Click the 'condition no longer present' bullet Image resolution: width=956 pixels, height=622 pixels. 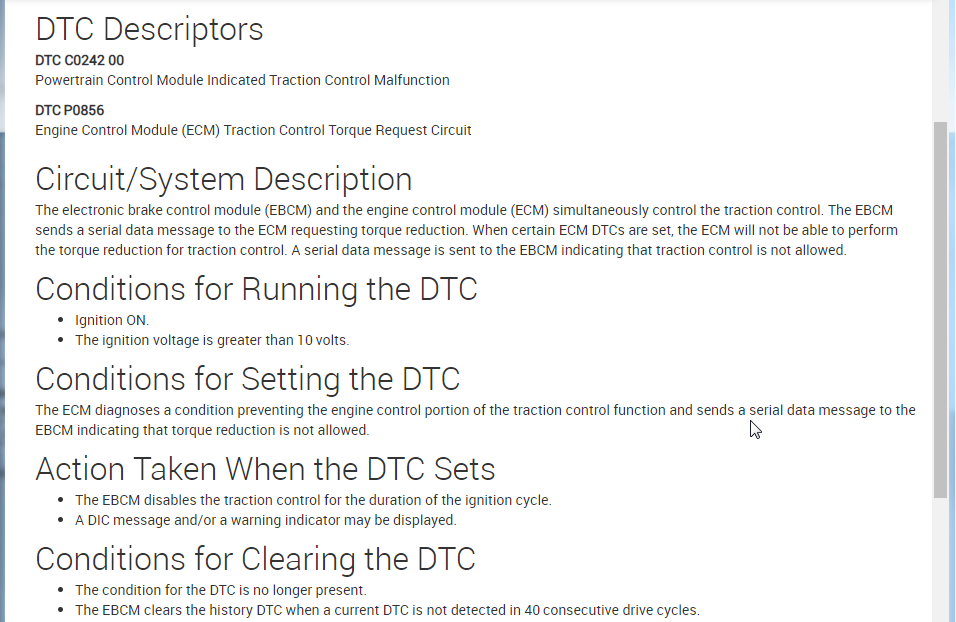point(221,590)
